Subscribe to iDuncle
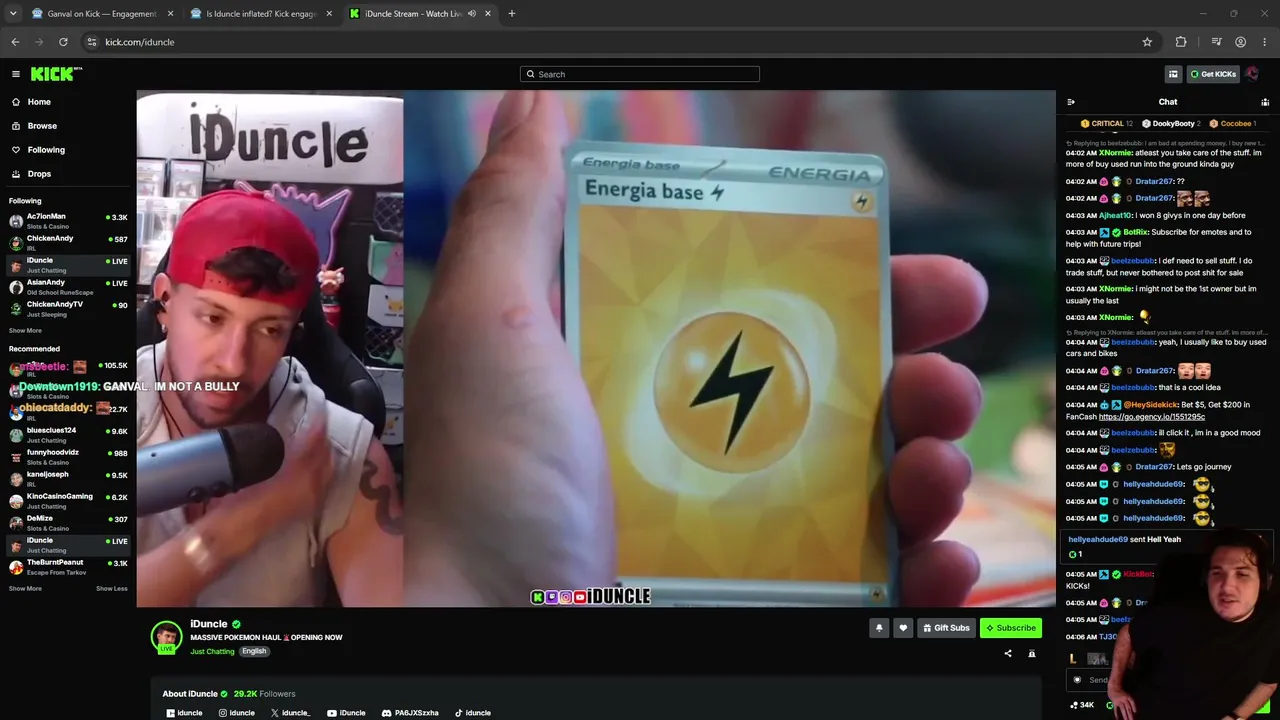 point(1011,628)
